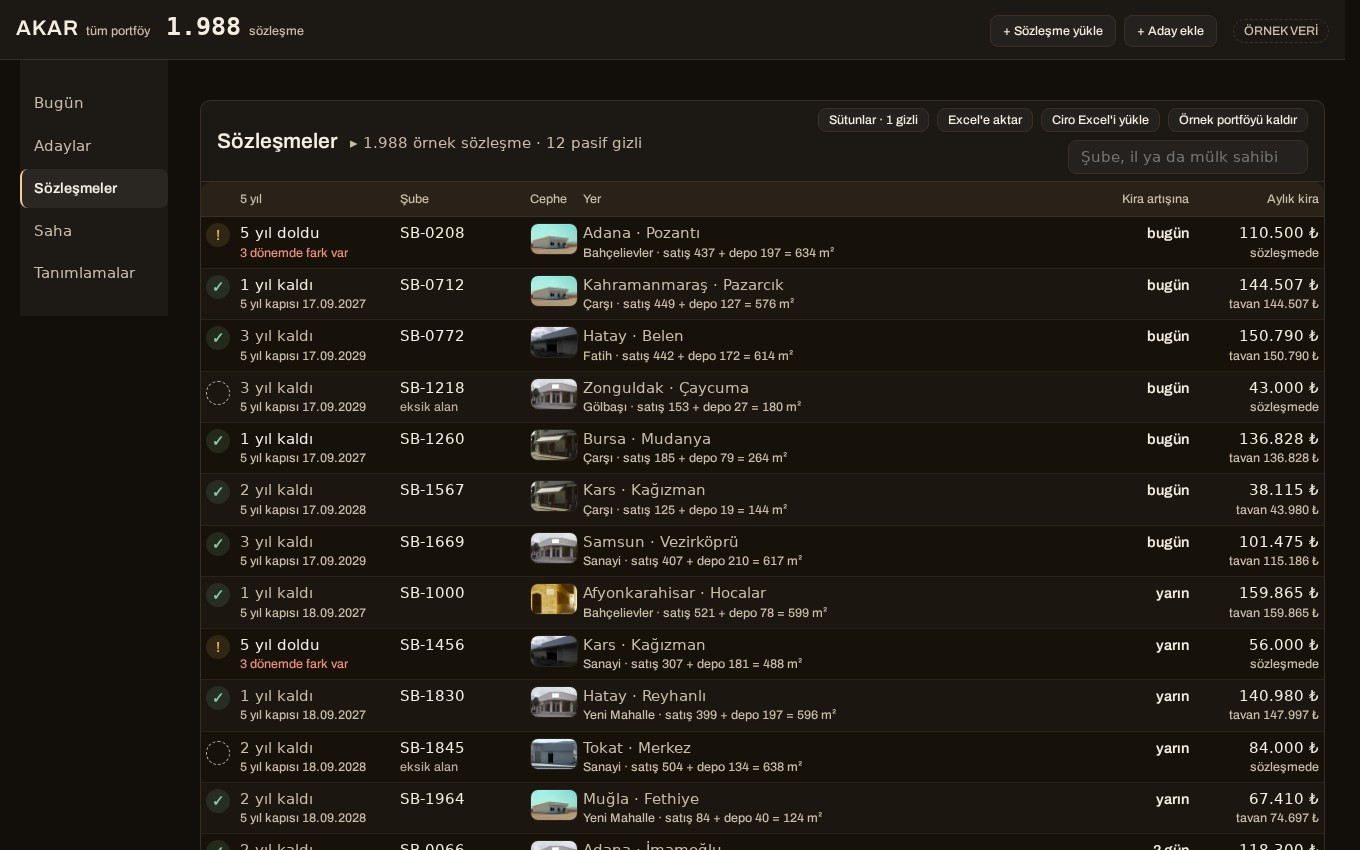Open the yellow facade photo for Afyonkarahisar Hocalar

click(x=554, y=599)
